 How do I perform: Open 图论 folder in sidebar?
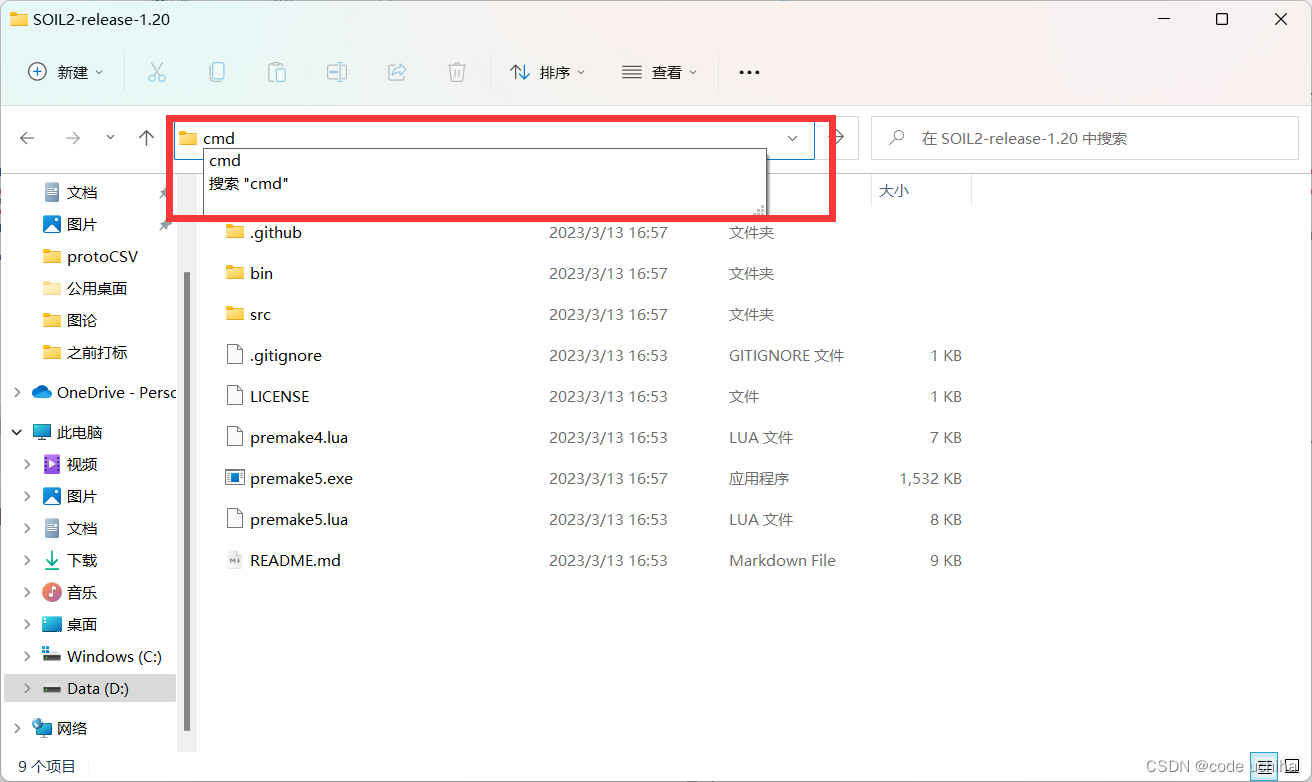click(82, 320)
